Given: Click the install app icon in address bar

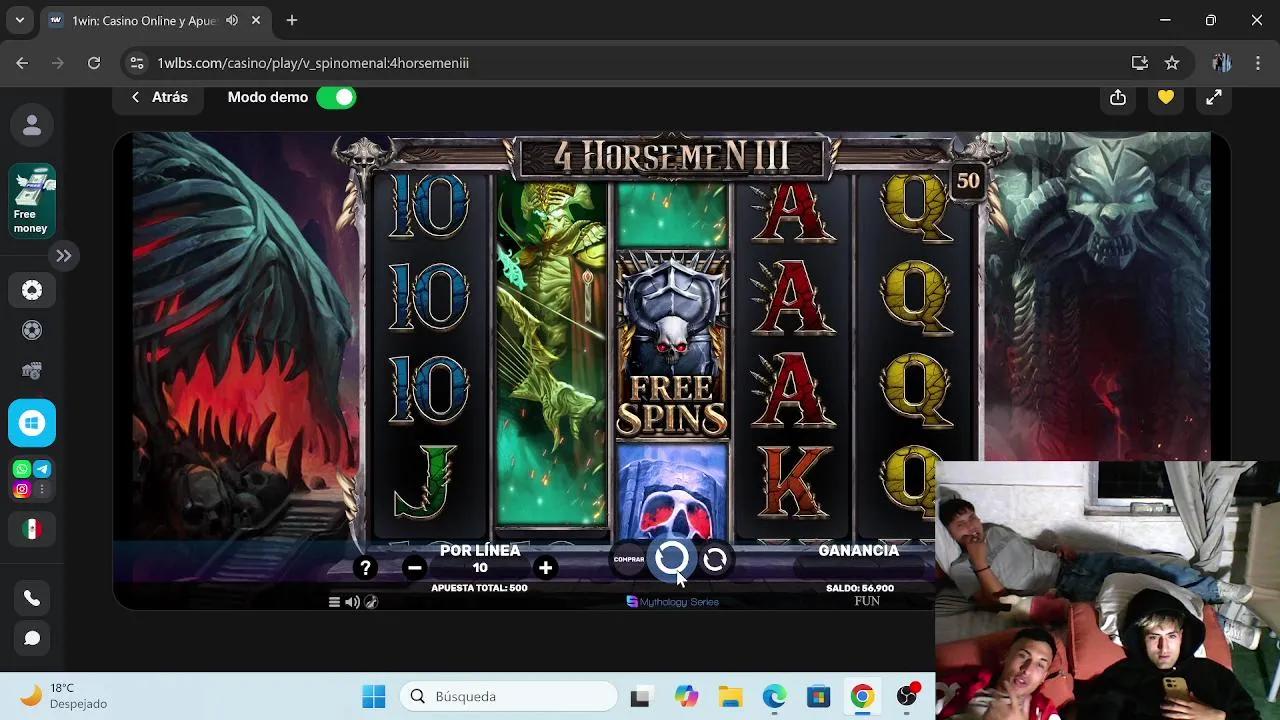Looking at the screenshot, I should (x=1139, y=63).
